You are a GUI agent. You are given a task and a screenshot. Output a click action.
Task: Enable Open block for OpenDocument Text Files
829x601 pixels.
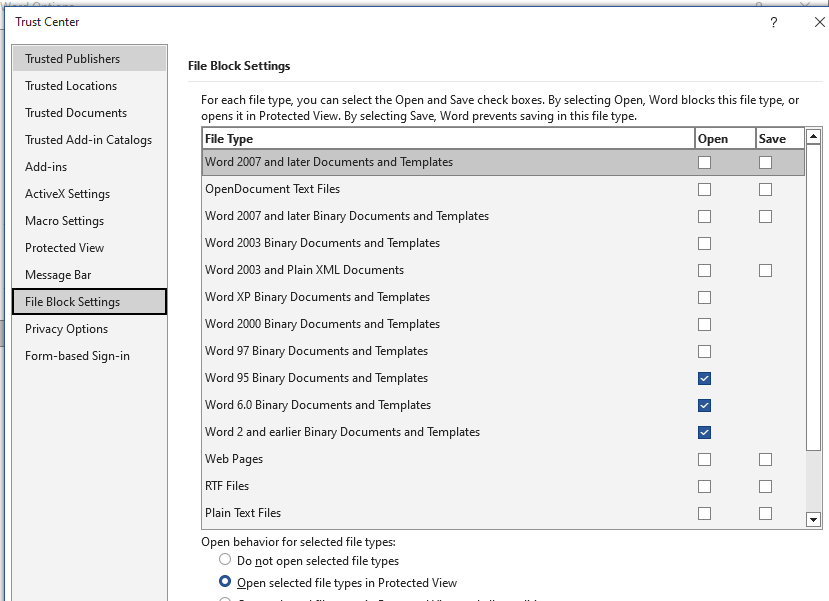[704, 189]
